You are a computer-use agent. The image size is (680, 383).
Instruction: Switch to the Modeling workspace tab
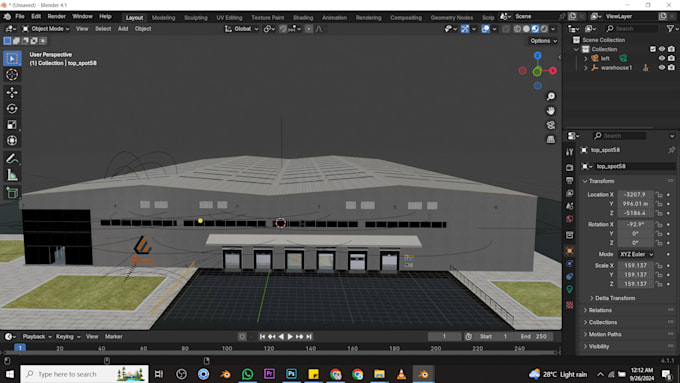[163, 18]
